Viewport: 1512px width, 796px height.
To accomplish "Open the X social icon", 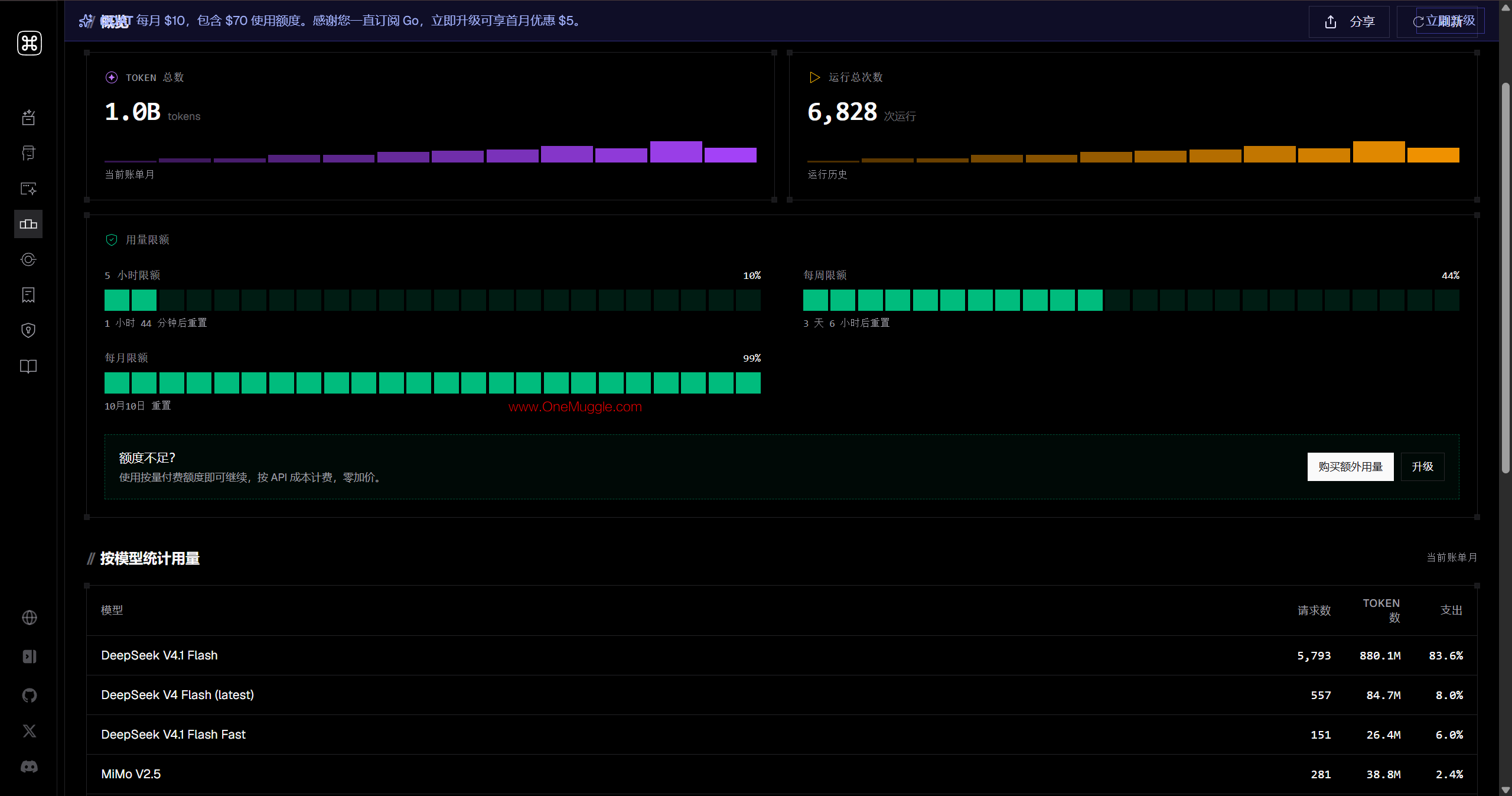I will (x=30, y=731).
